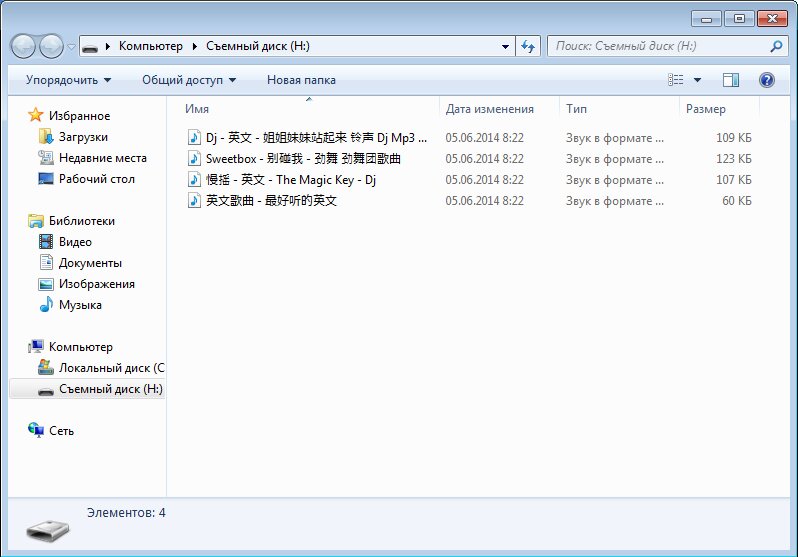
Task: Sort by the Дата изменения column header
Action: (499, 109)
